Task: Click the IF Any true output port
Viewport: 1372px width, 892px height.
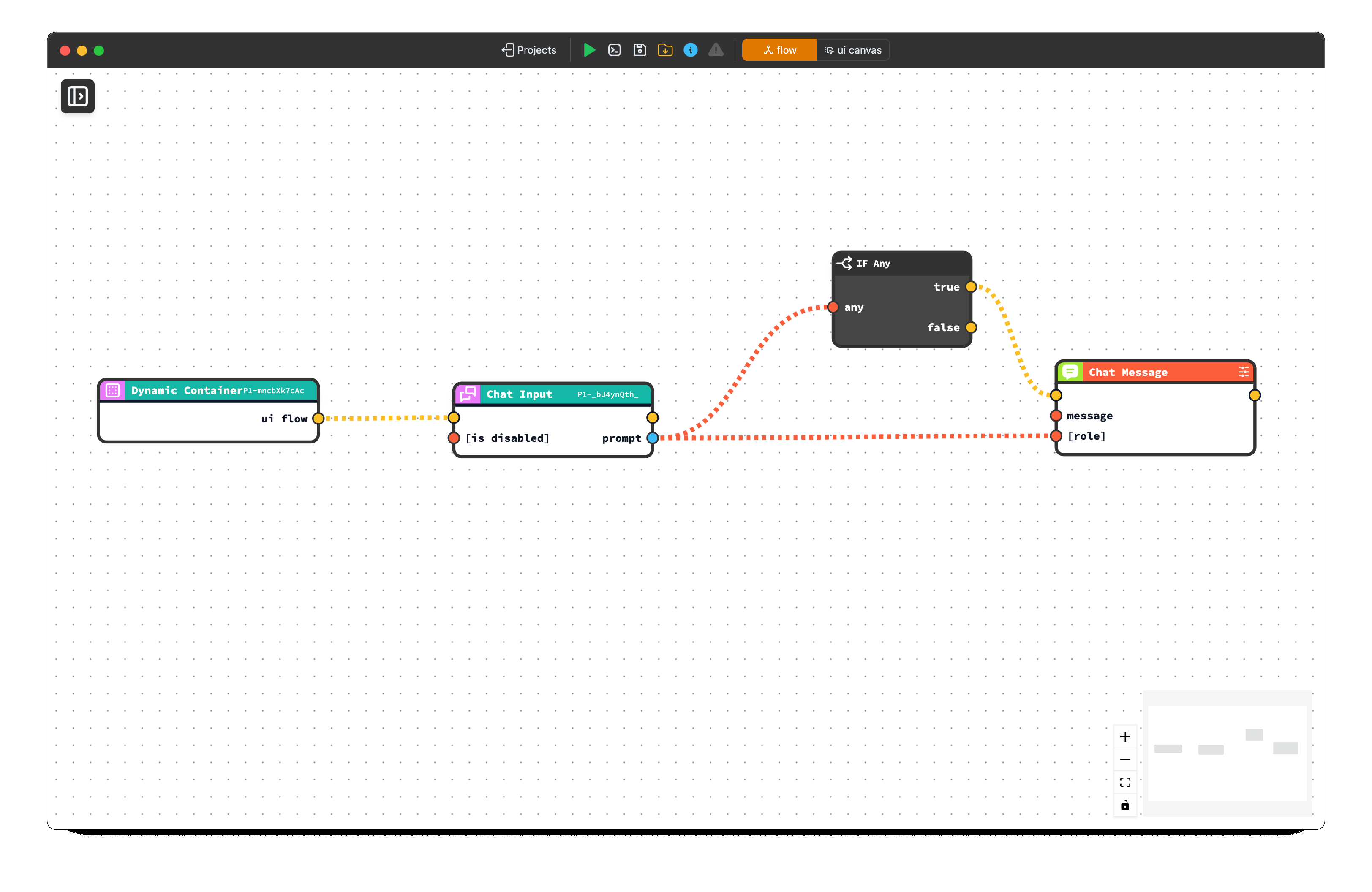Action: [971, 287]
